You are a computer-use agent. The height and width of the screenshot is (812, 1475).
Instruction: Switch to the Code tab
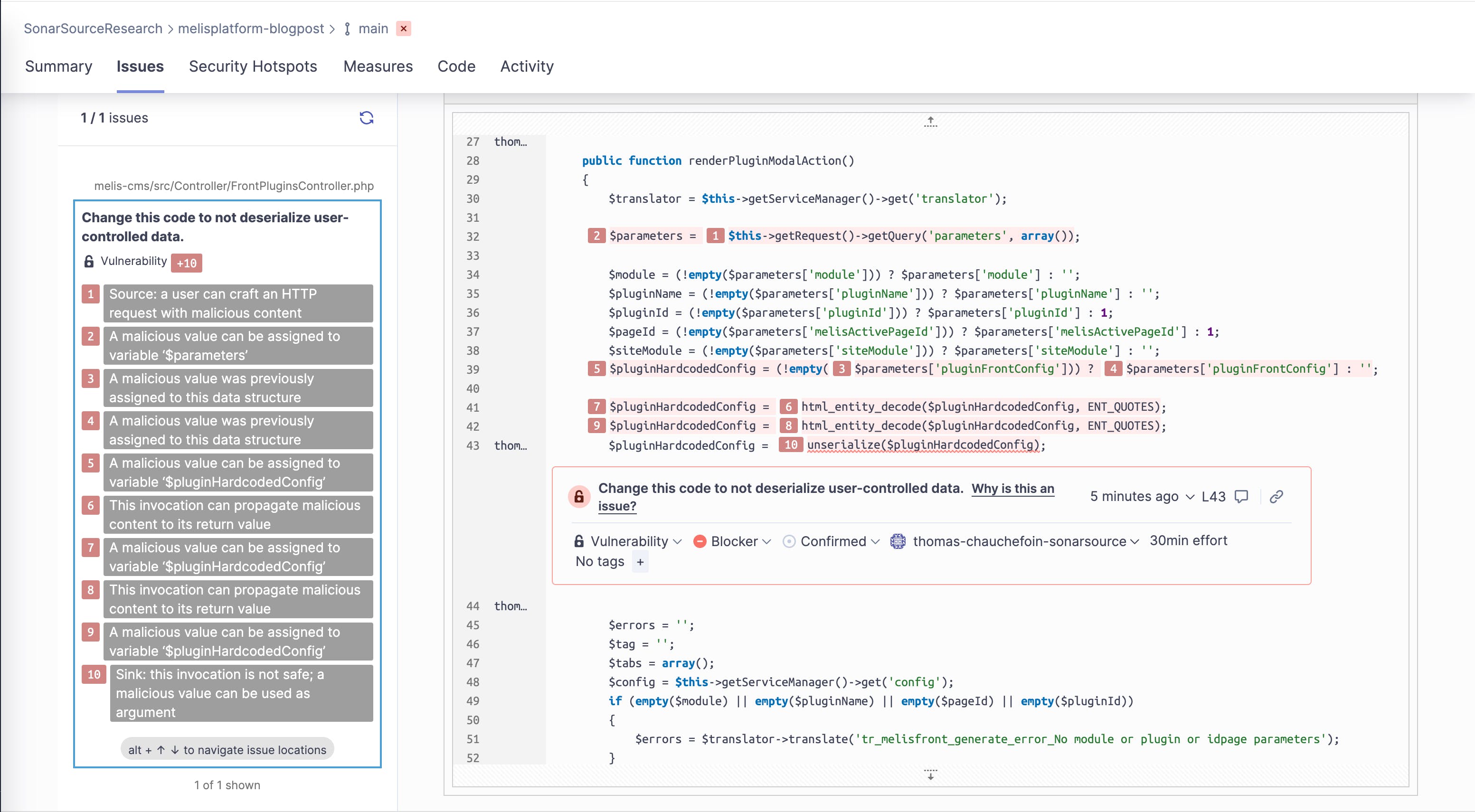tap(456, 66)
